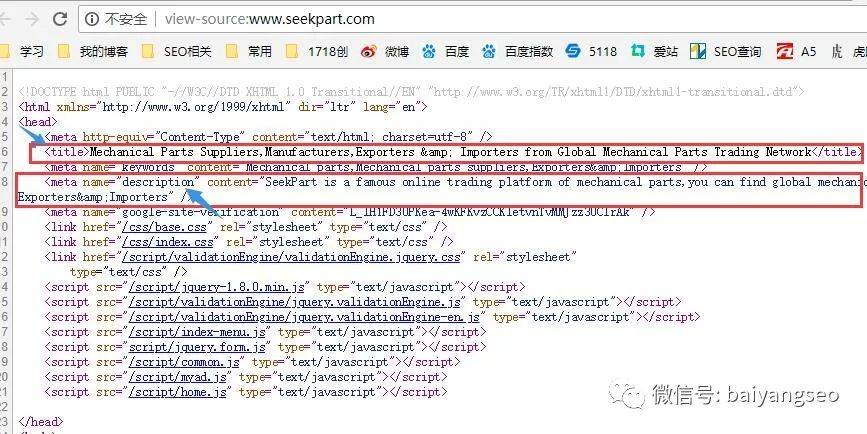Expand the 1718创 bookmark folder
The height and width of the screenshot is (434, 867).
(317, 52)
